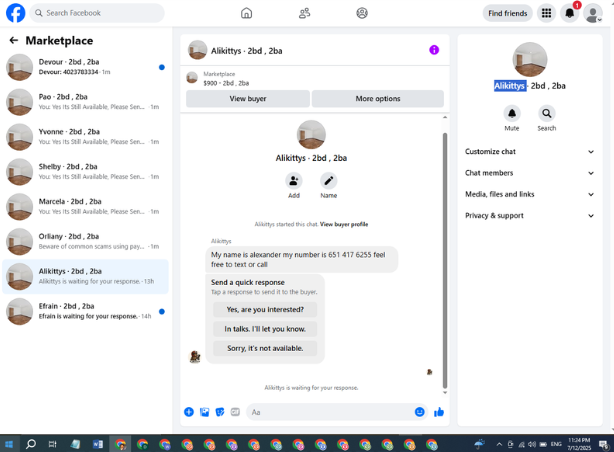Click the chat scrollbar up arrow

click(445, 117)
